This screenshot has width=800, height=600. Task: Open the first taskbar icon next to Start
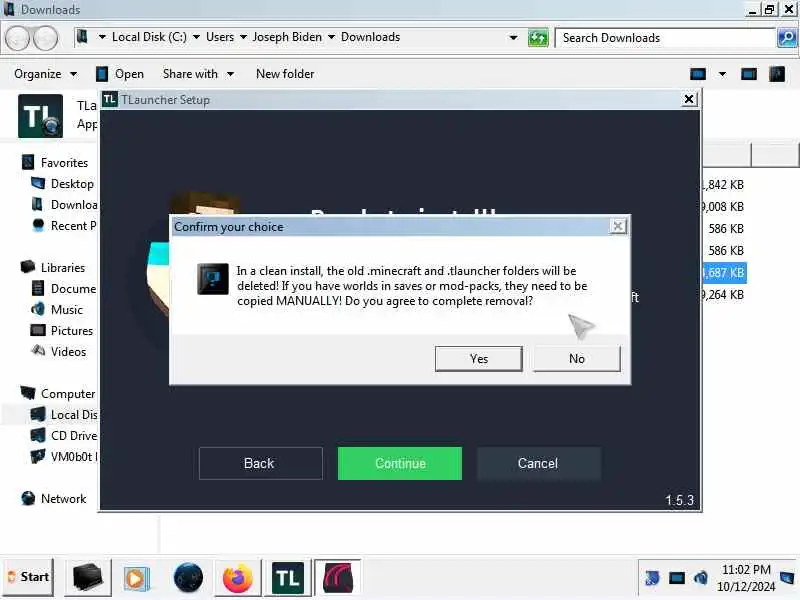tap(87, 578)
